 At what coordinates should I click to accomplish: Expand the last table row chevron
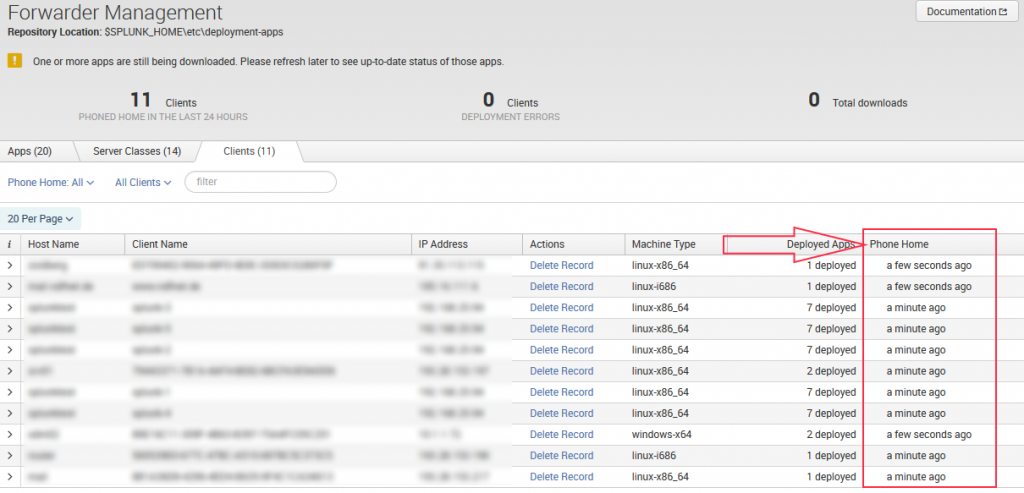click(10, 477)
